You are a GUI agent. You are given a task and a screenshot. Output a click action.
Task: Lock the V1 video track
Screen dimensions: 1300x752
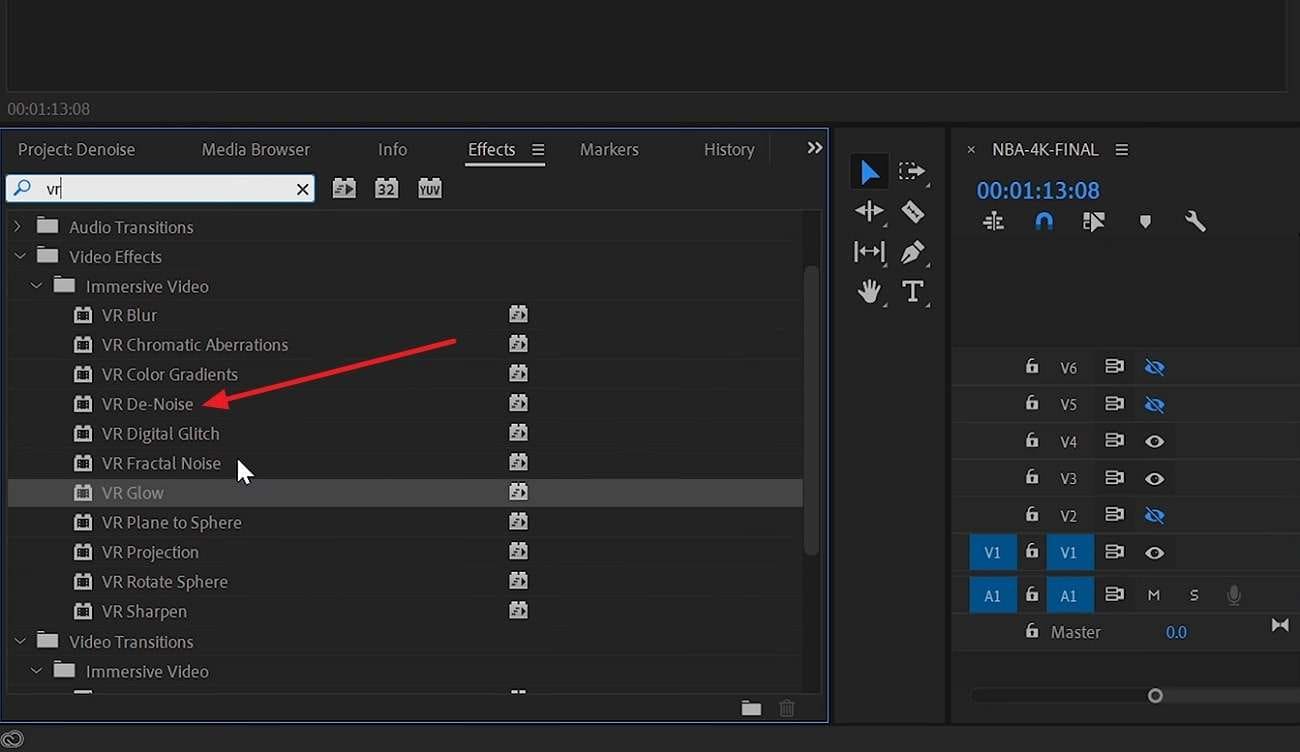1031,552
